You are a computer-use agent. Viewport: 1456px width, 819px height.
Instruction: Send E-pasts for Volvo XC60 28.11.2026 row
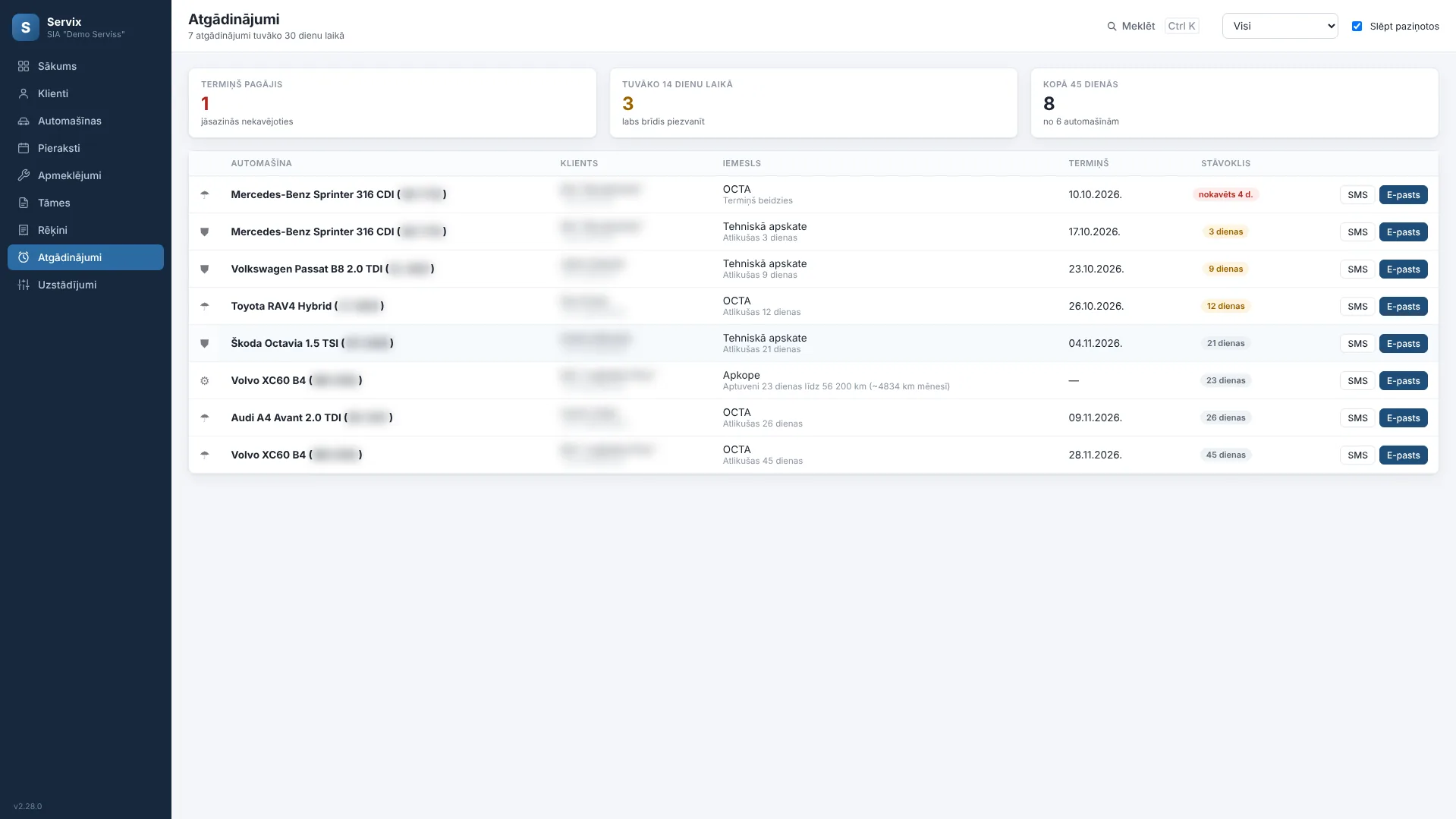[x=1403, y=455]
